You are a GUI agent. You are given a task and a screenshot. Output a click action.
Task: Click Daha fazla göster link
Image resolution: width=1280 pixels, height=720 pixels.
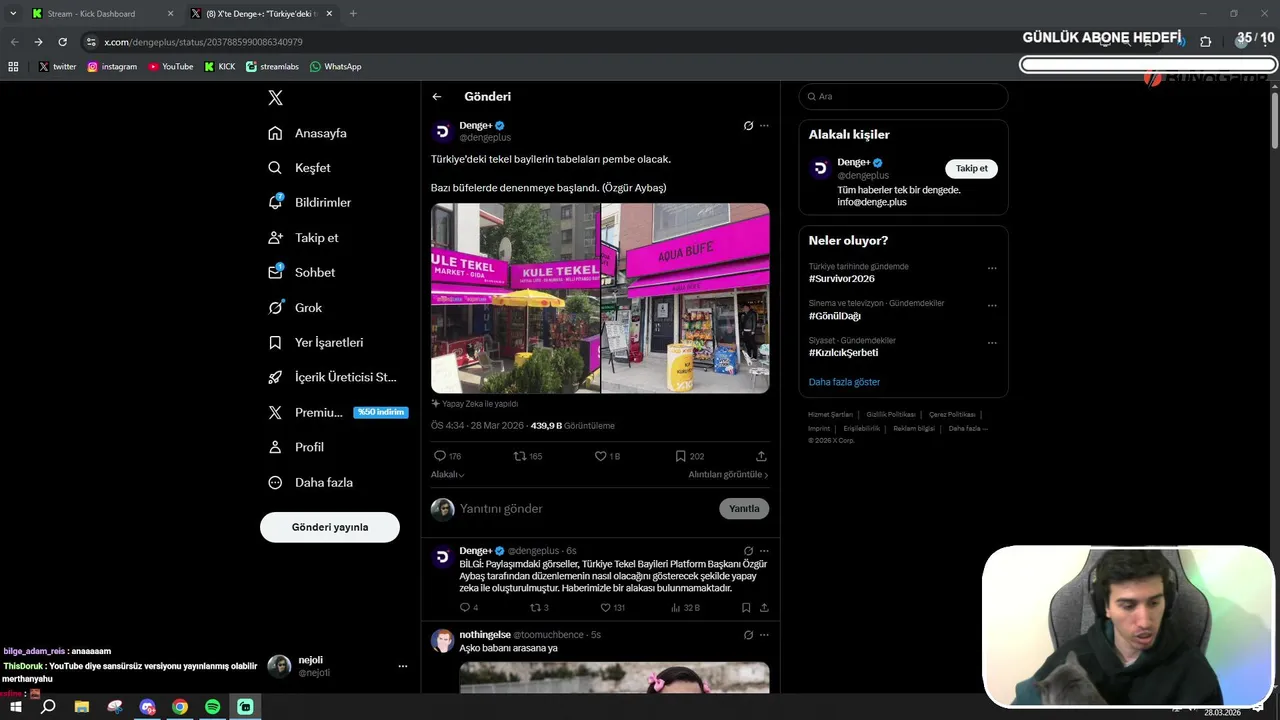844,382
